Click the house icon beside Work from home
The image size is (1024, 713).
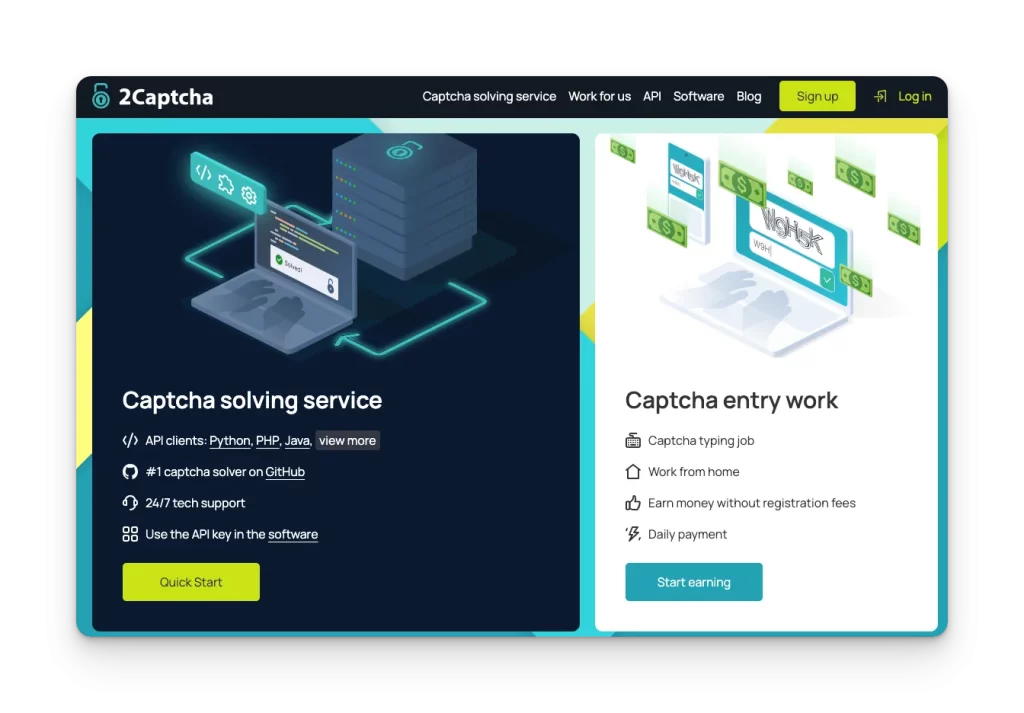tap(633, 471)
